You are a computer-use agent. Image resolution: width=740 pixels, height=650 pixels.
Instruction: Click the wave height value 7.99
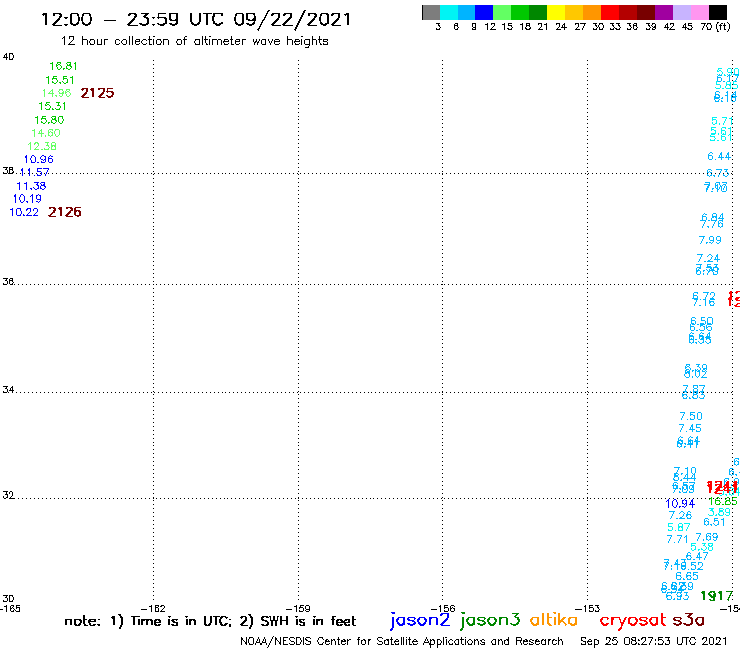point(710,240)
